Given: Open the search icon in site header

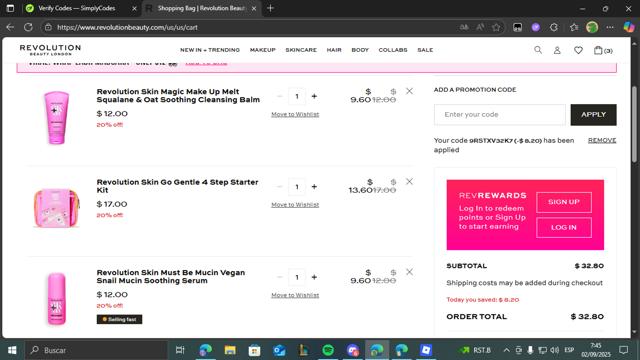Looking at the screenshot, I should [538, 50].
